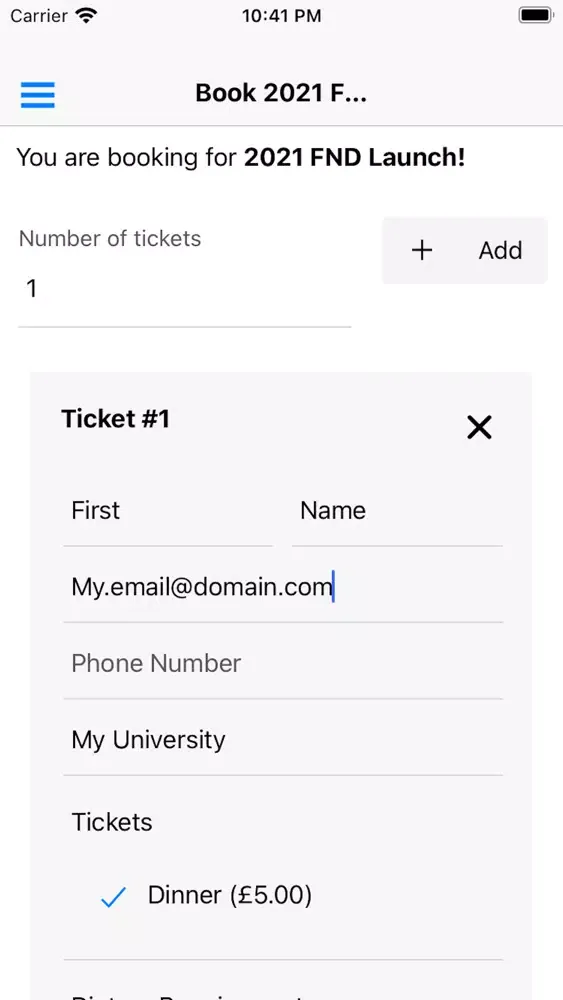563x1000 pixels.
Task: Click the My University field
Action: [x=283, y=740]
